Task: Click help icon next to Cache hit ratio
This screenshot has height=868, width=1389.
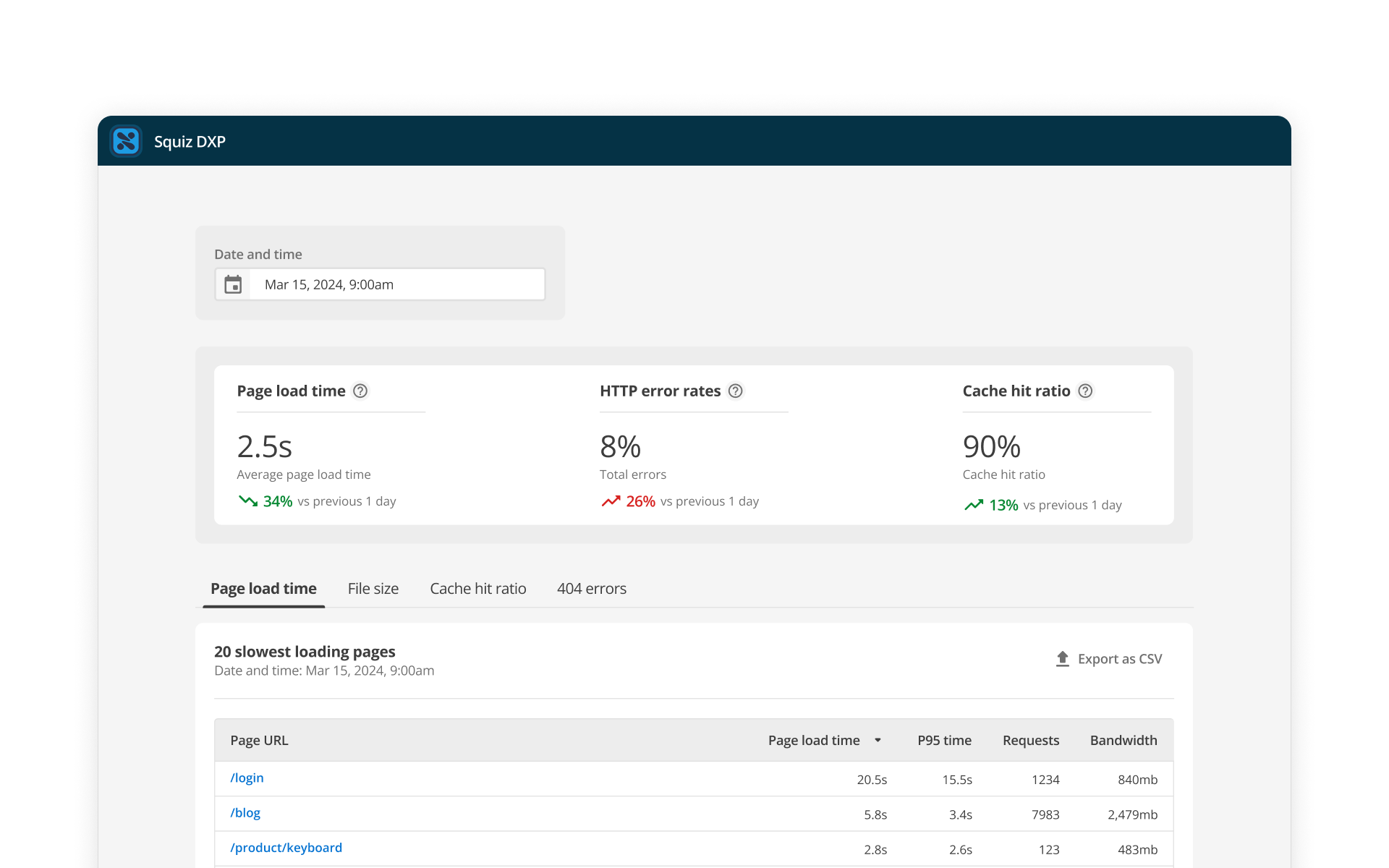Action: click(1085, 391)
